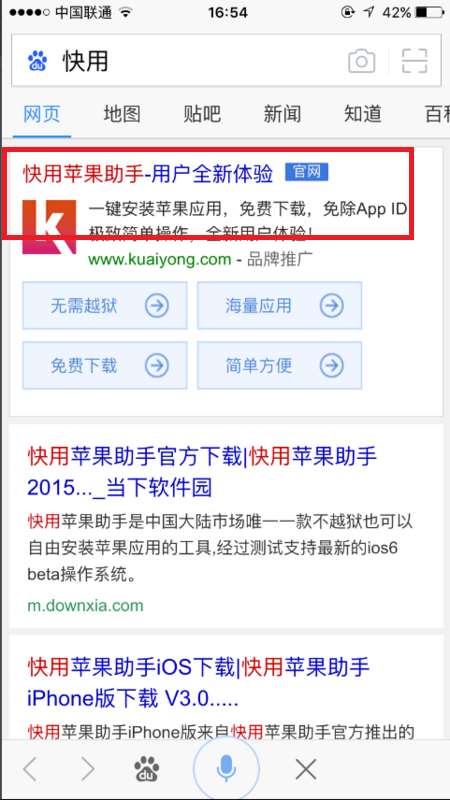Go back with the left arrow

tap(30, 769)
